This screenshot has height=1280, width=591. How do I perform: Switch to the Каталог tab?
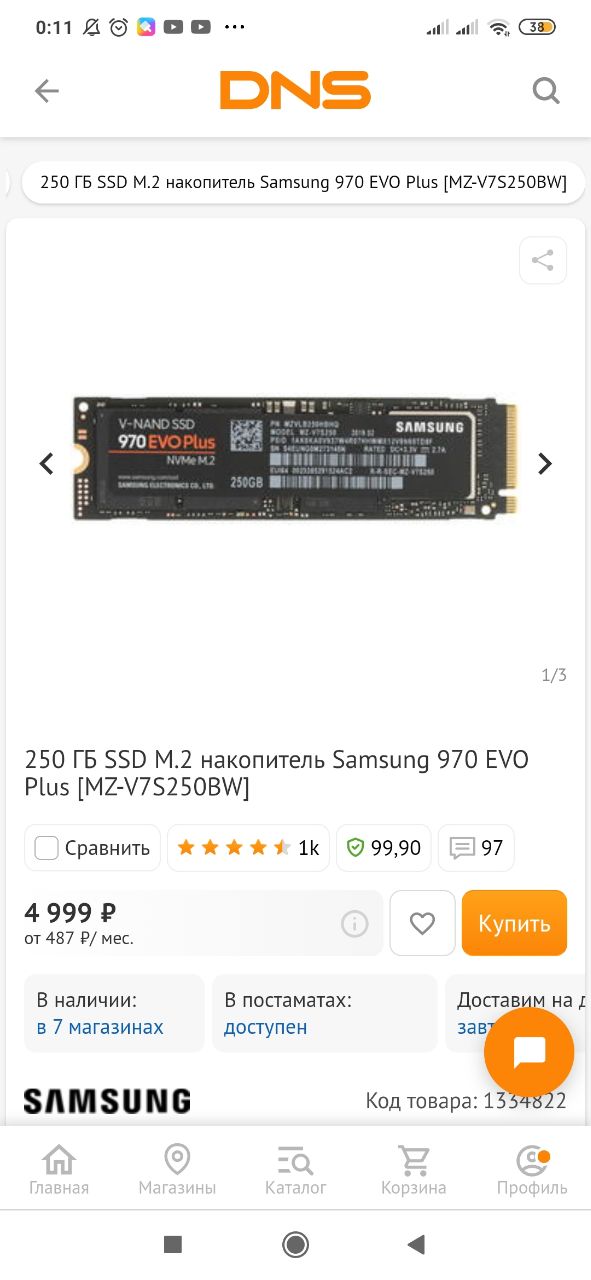click(295, 1170)
